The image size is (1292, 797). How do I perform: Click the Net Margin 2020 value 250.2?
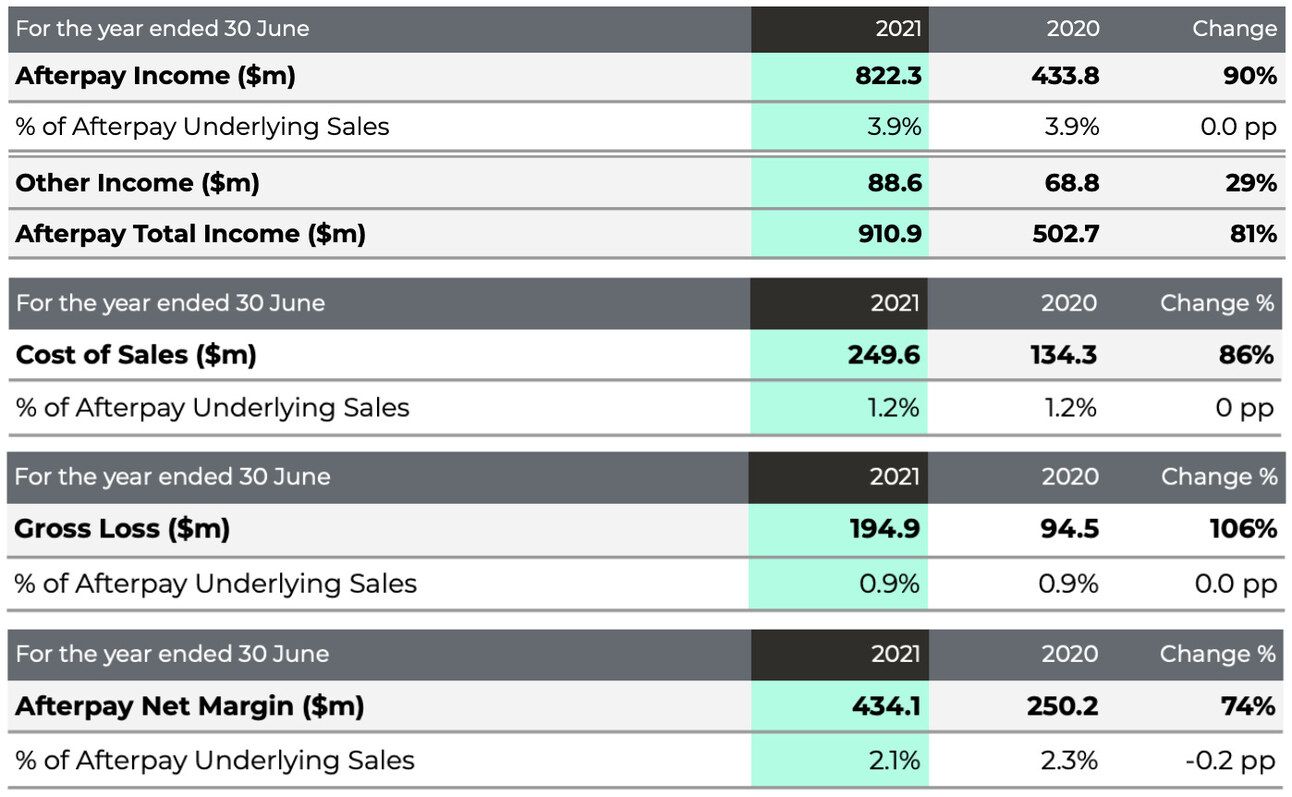pos(1062,706)
